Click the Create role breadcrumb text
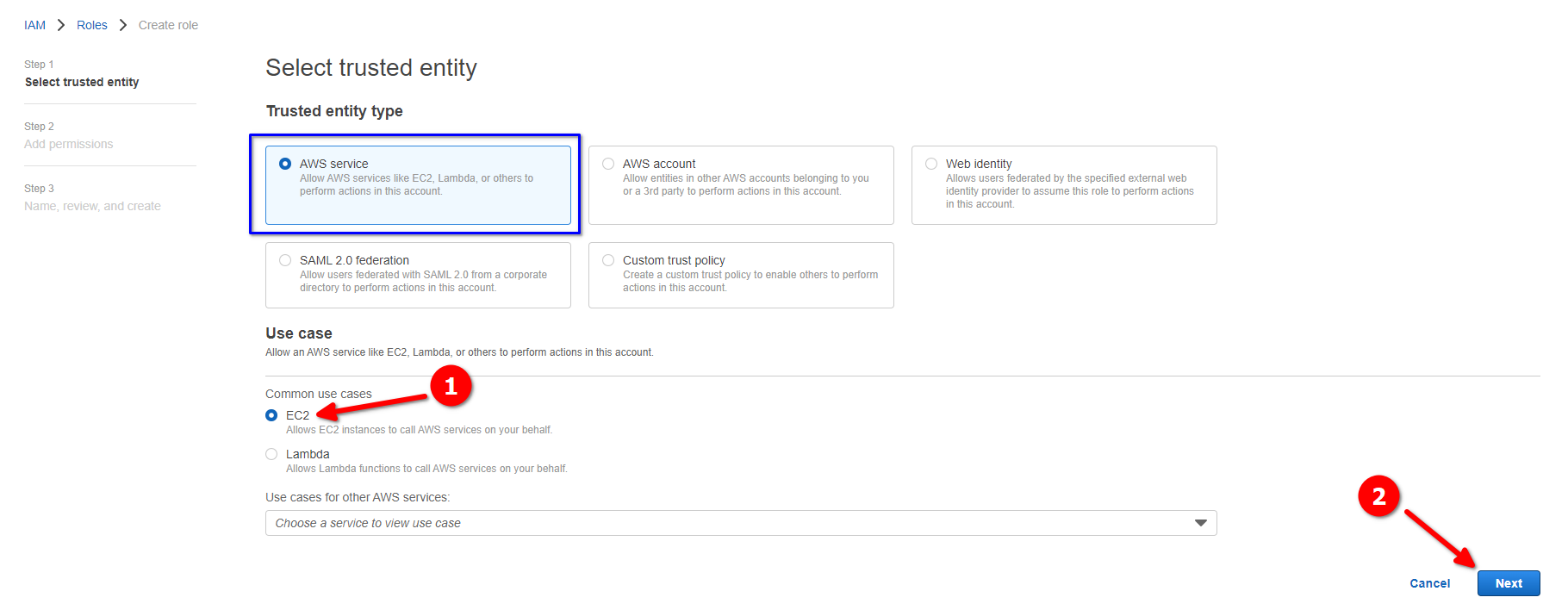The image size is (1568, 616). [x=168, y=25]
